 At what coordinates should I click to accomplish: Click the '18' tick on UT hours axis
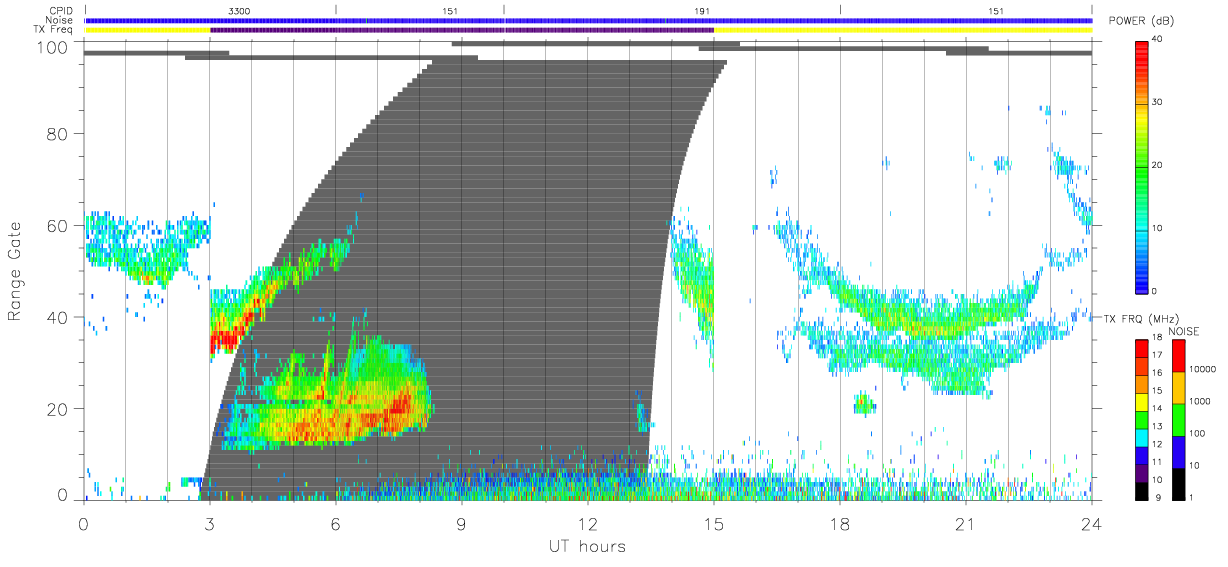[x=839, y=523]
